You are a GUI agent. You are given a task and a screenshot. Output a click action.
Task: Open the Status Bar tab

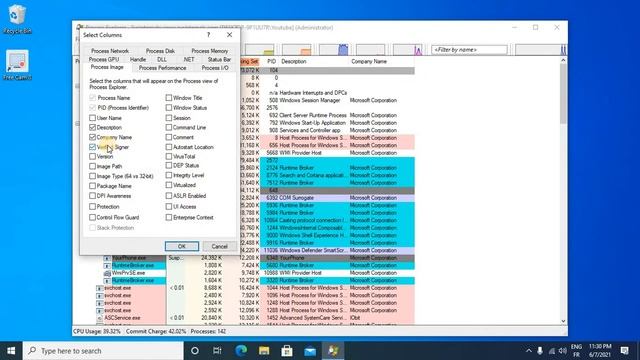tap(219, 60)
